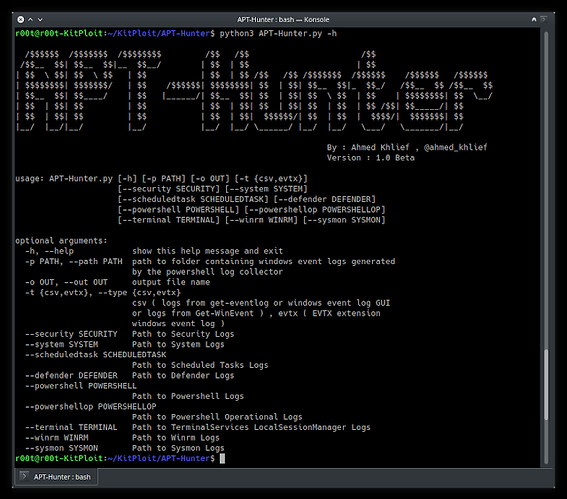Click the blinking cursor on the last prompt

coord(222,459)
